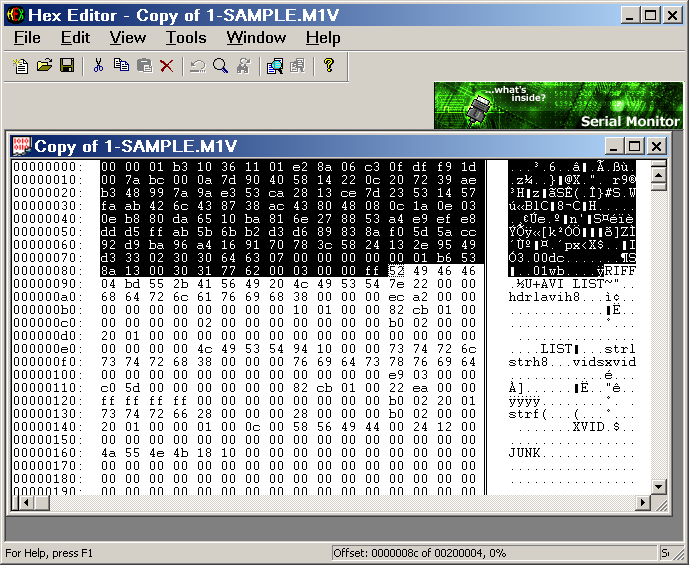Click the New file toolbar icon
Viewport: 689px width, 565px height.
[x=20, y=66]
